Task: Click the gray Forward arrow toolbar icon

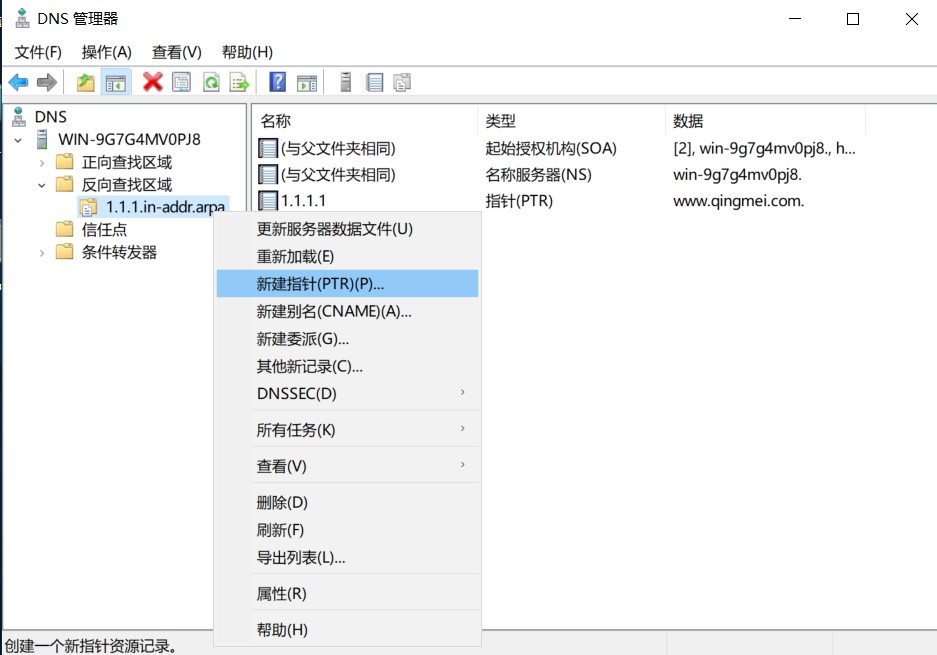Action: pyautogui.click(x=47, y=82)
